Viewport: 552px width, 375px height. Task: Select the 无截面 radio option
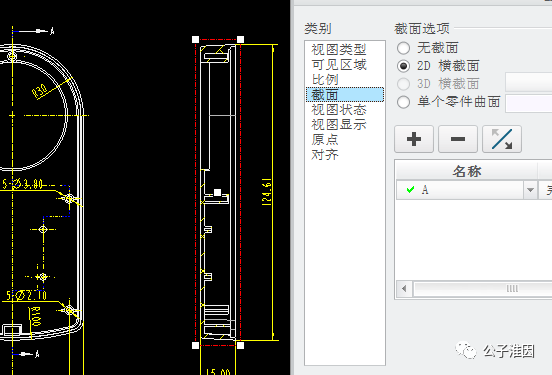(x=403, y=48)
